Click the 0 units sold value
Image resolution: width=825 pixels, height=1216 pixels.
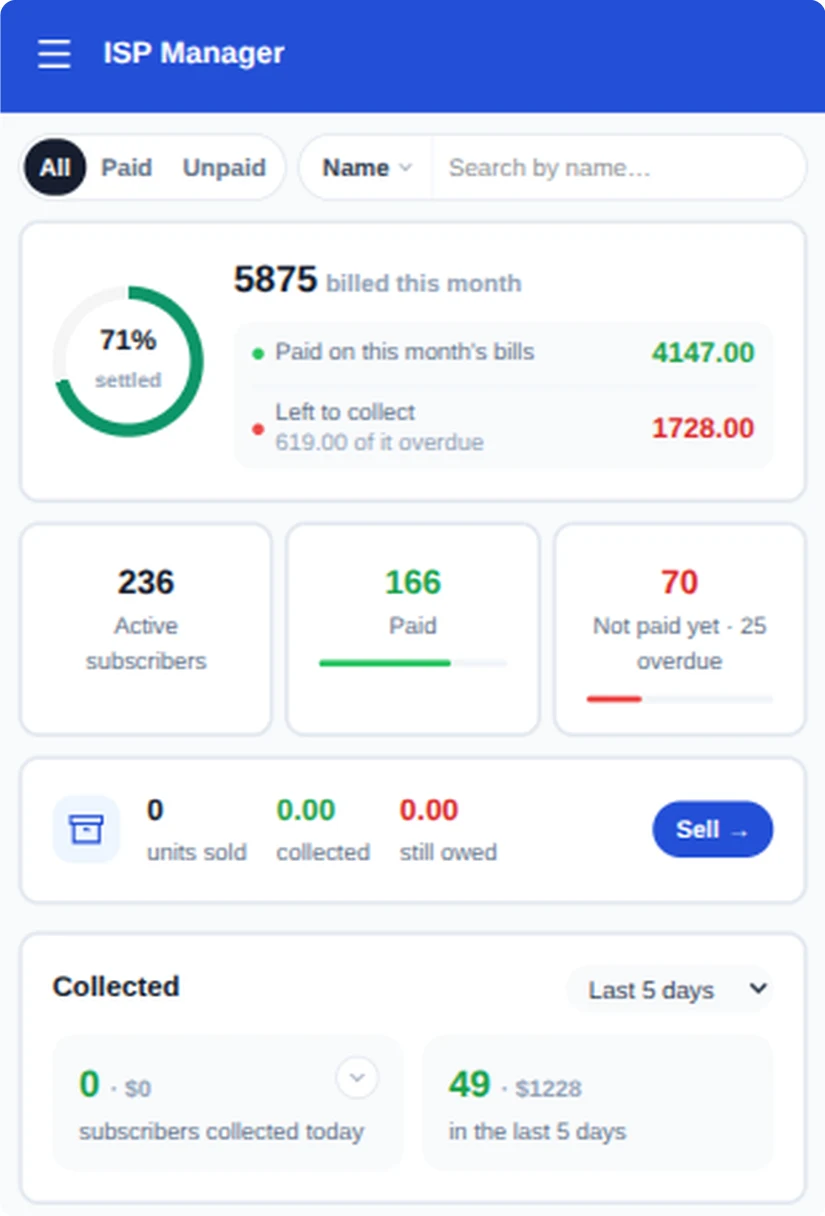pos(155,810)
